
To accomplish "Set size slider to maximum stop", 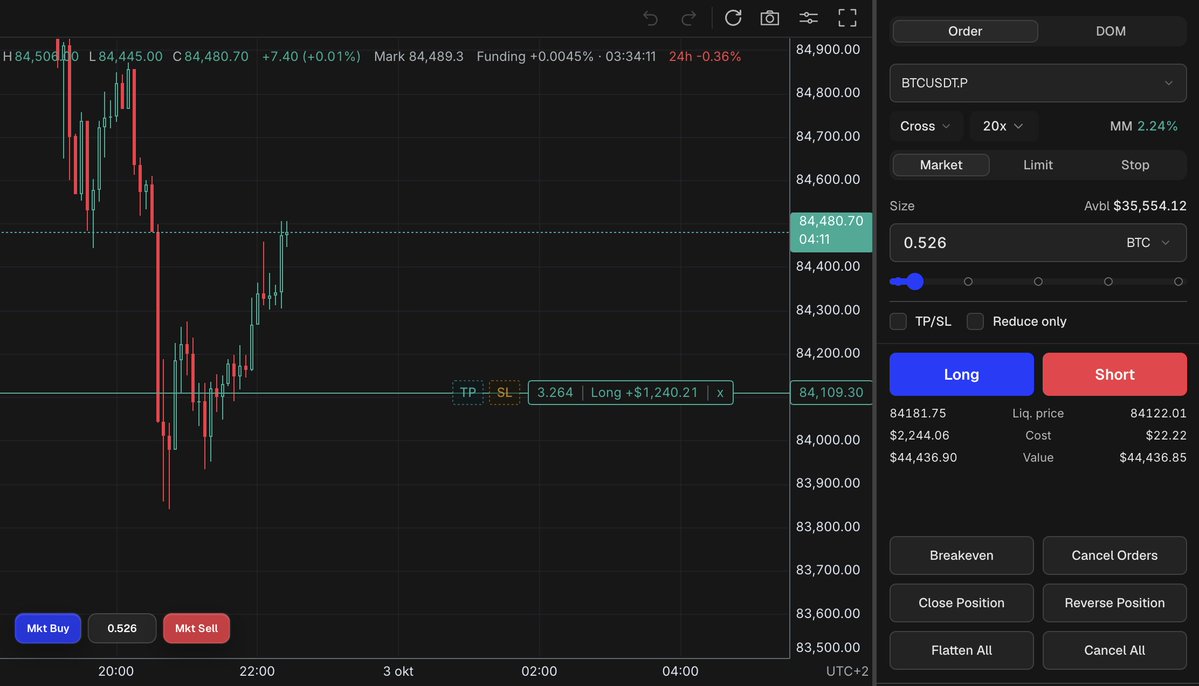I will [1178, 281].
